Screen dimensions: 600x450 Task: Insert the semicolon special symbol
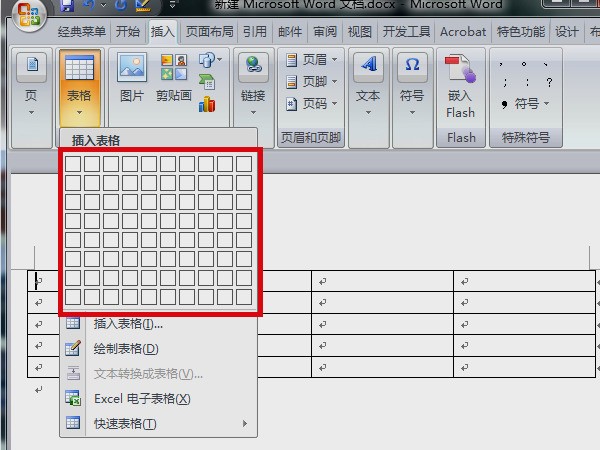point(505,82)
